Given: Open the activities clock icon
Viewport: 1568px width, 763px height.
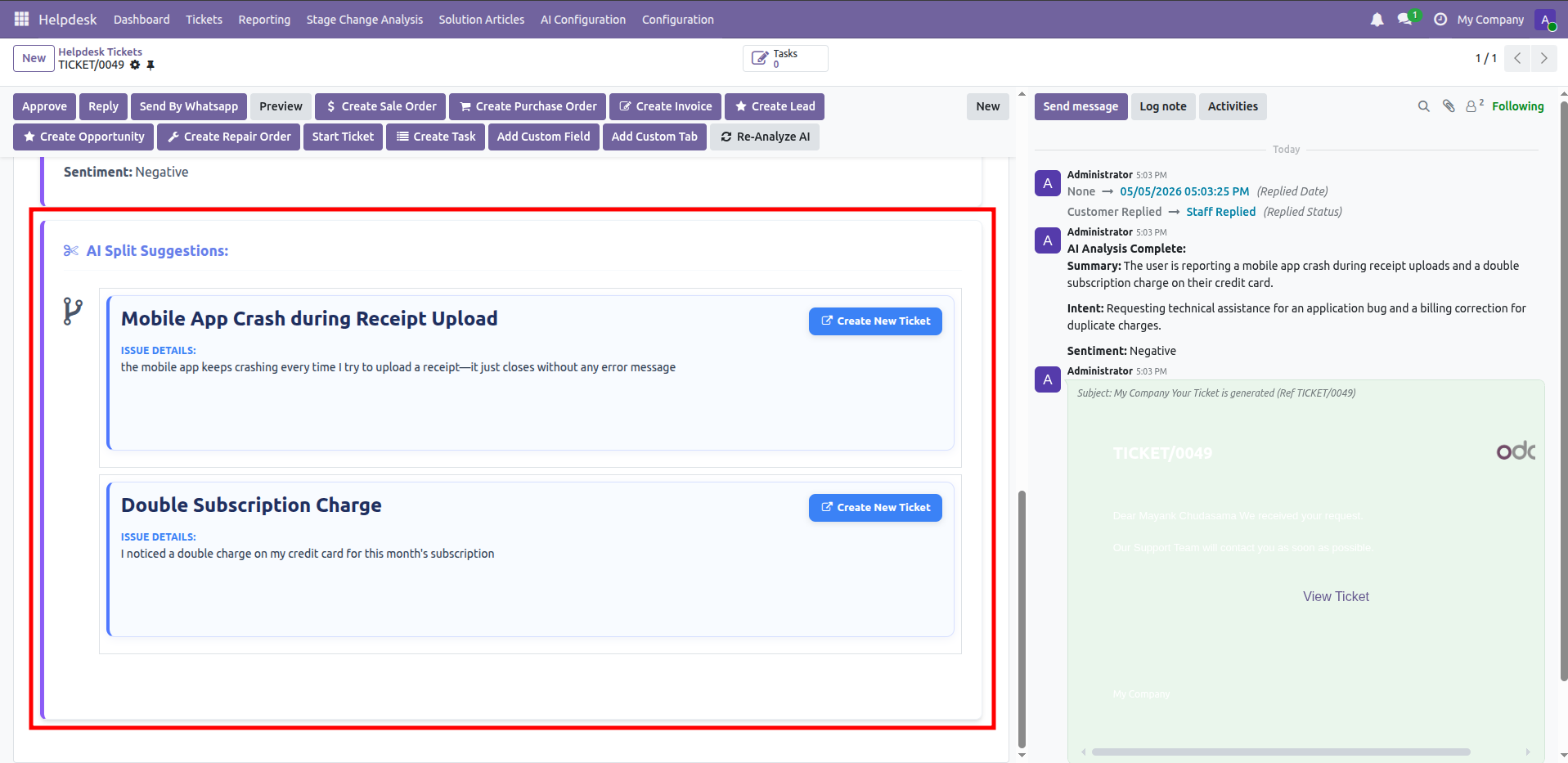Looking at the screenshot, I should 1440,19.
